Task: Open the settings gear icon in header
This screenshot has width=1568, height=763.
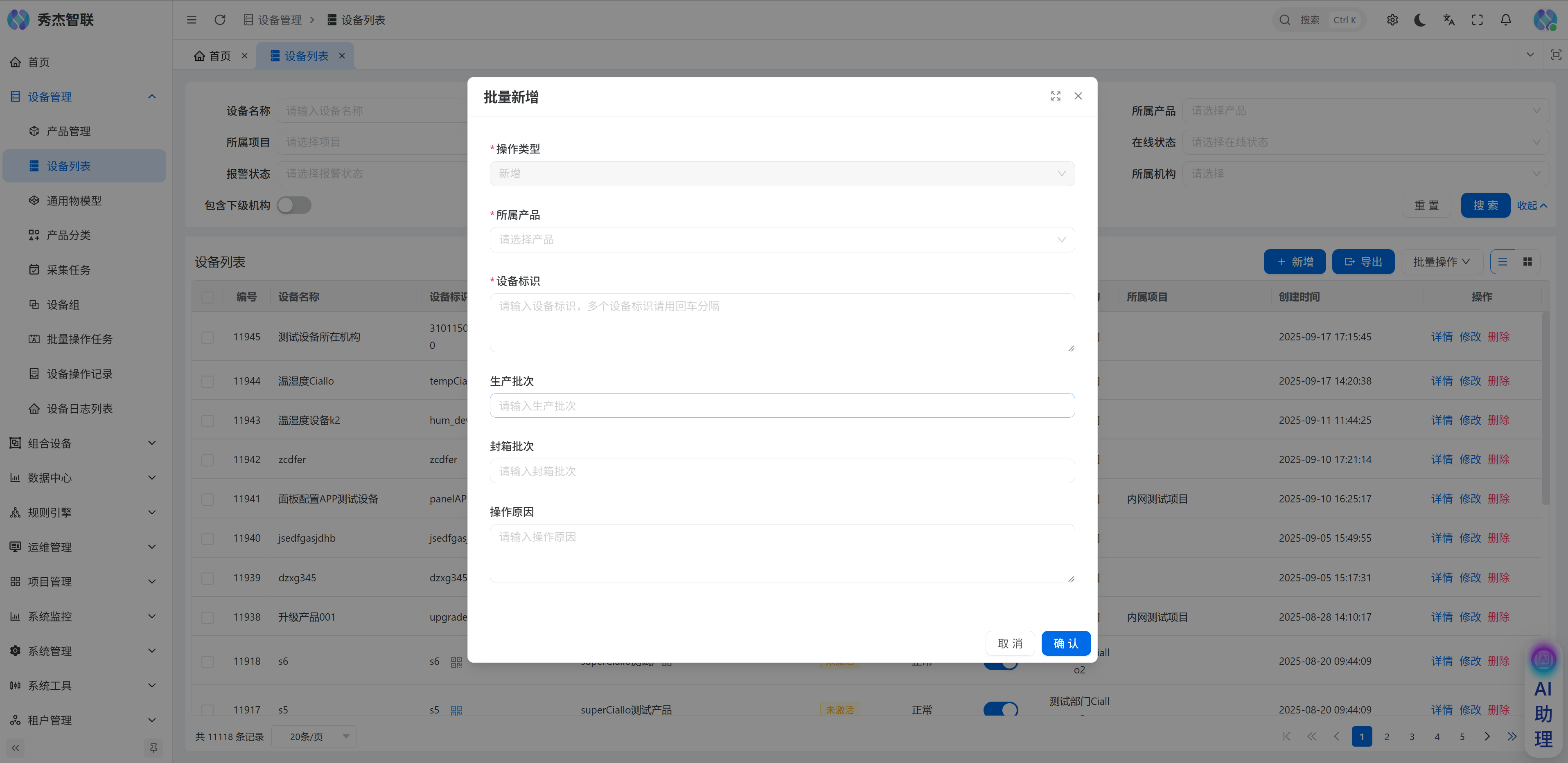Action: pos(1392,20)
